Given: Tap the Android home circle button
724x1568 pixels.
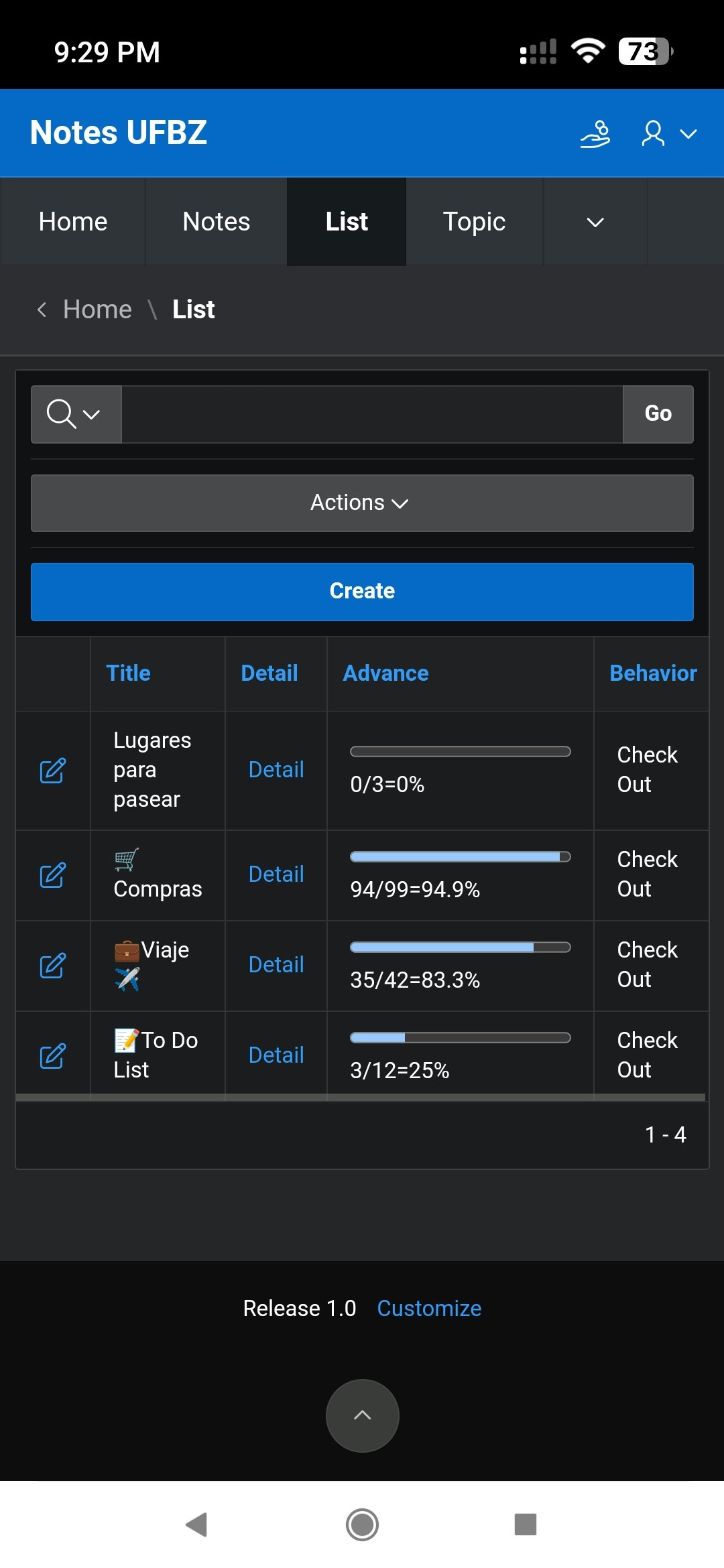Looking at the screenshot, I should 362,1524.
